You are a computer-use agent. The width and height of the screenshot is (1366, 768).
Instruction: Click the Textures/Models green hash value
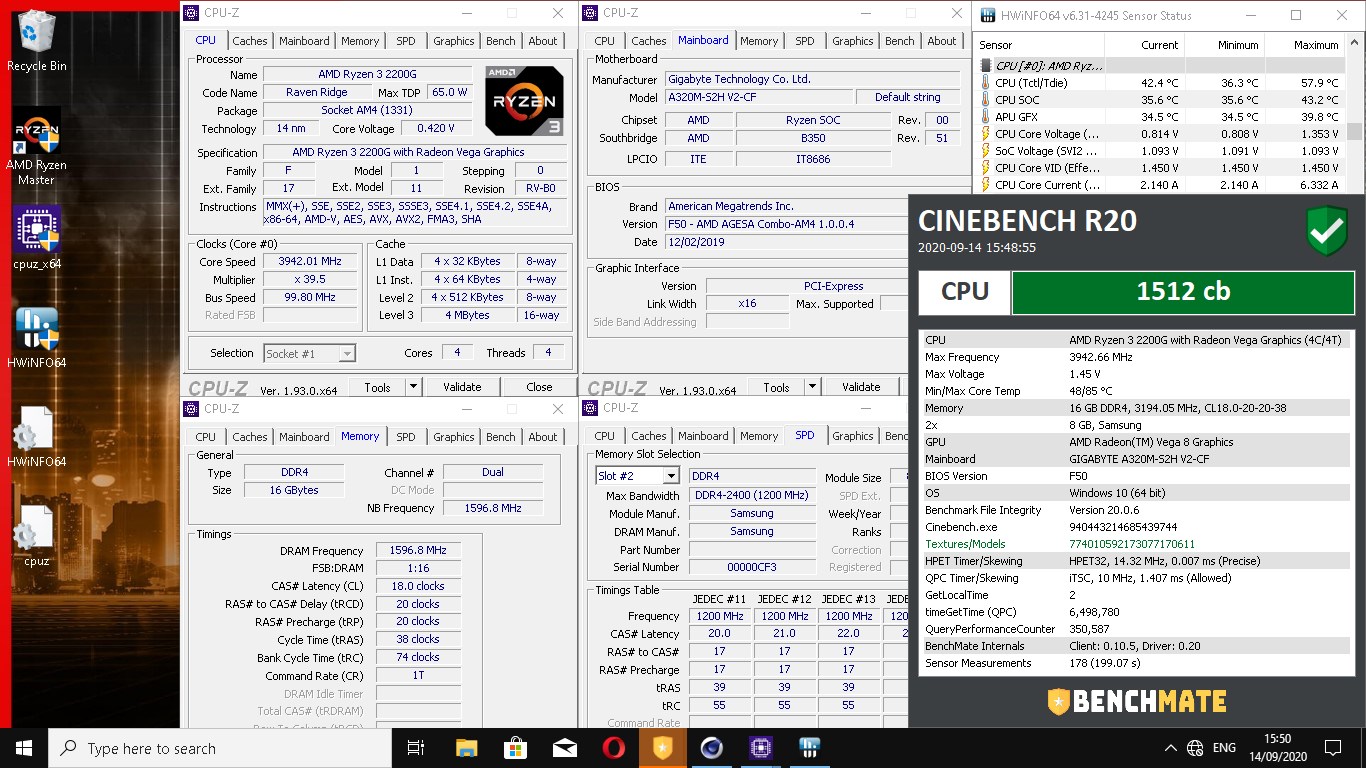(x=1132, y=544)
